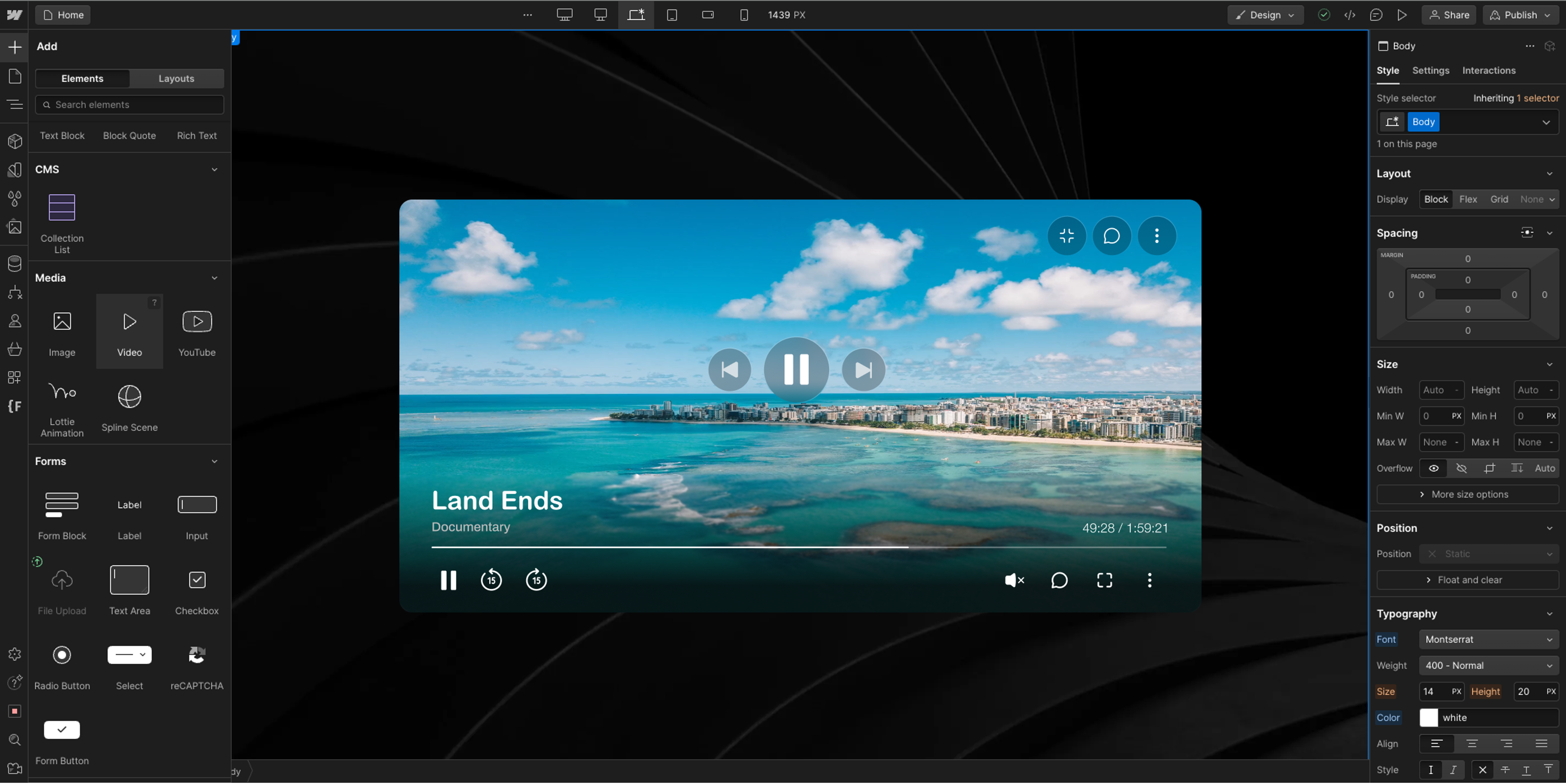
Task: Open the Apps grid icon
Action: 15,378
